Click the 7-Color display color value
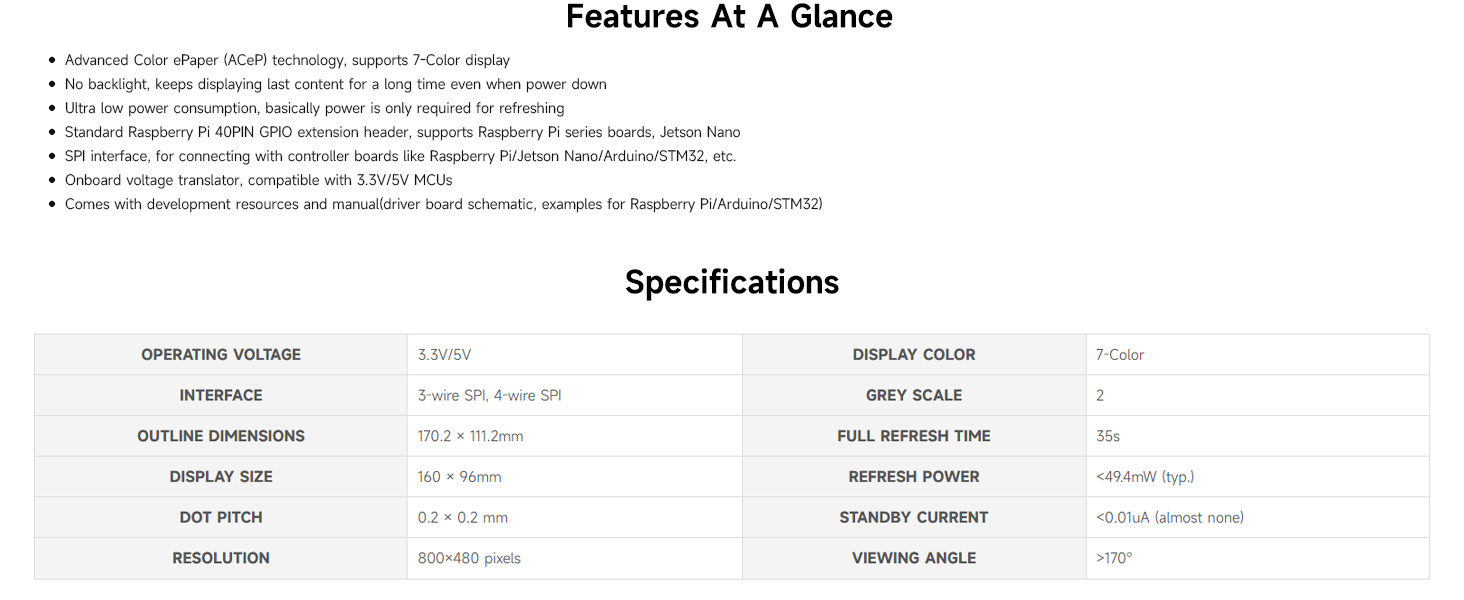The width and height of the screenshot is (1464, 600). pyautogui.click(x=1119, y=355)
